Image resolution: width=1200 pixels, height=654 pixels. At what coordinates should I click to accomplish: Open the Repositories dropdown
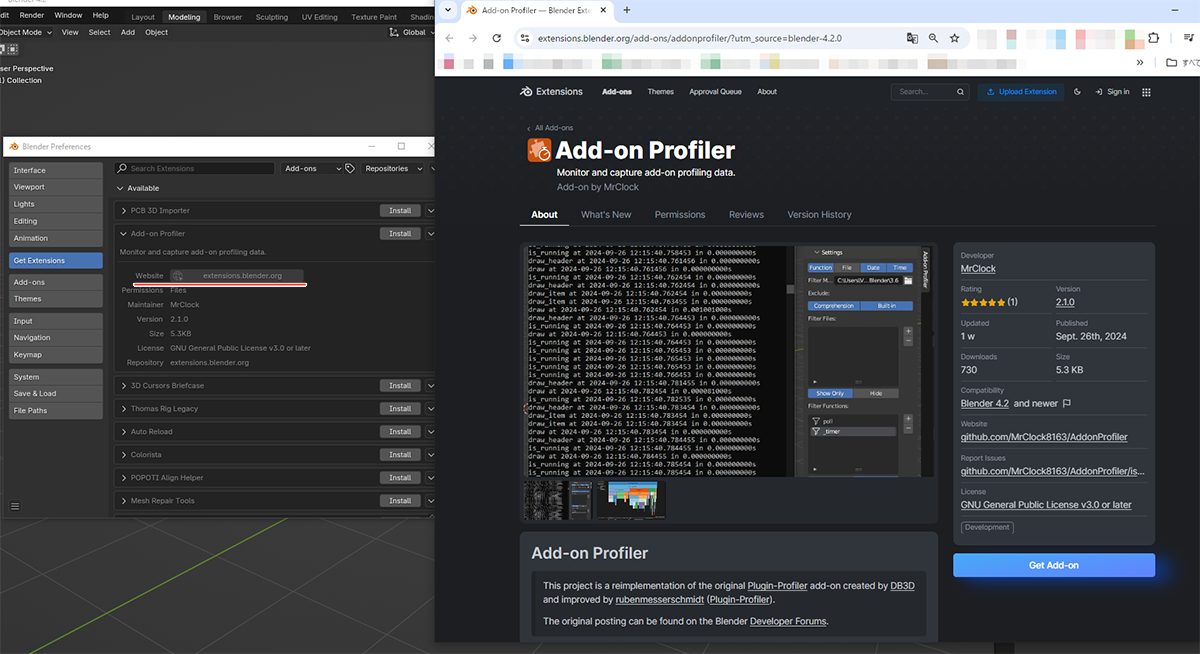tap(390, 169)
